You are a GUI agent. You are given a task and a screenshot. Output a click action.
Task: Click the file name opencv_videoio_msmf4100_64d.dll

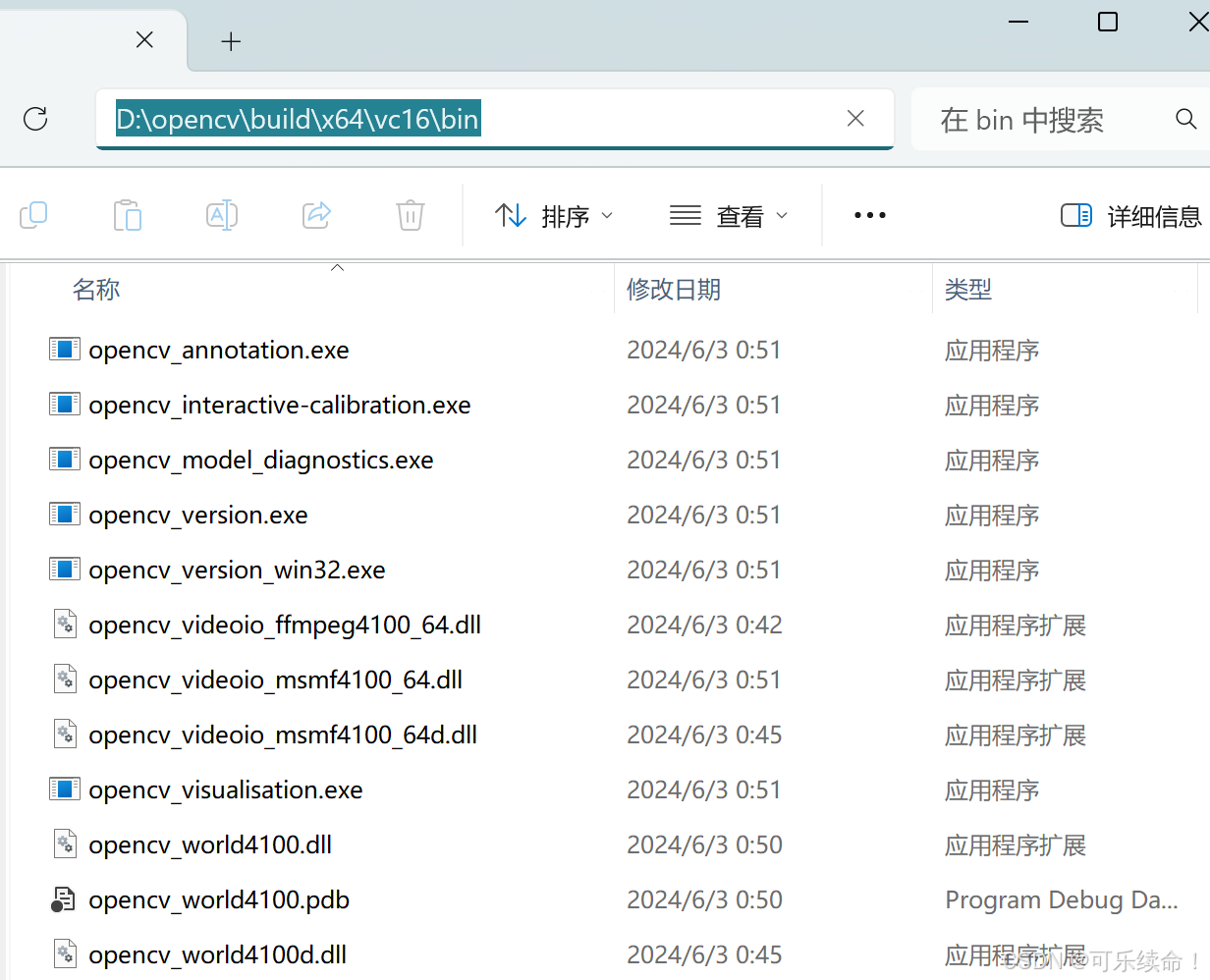tap(283, 735)
